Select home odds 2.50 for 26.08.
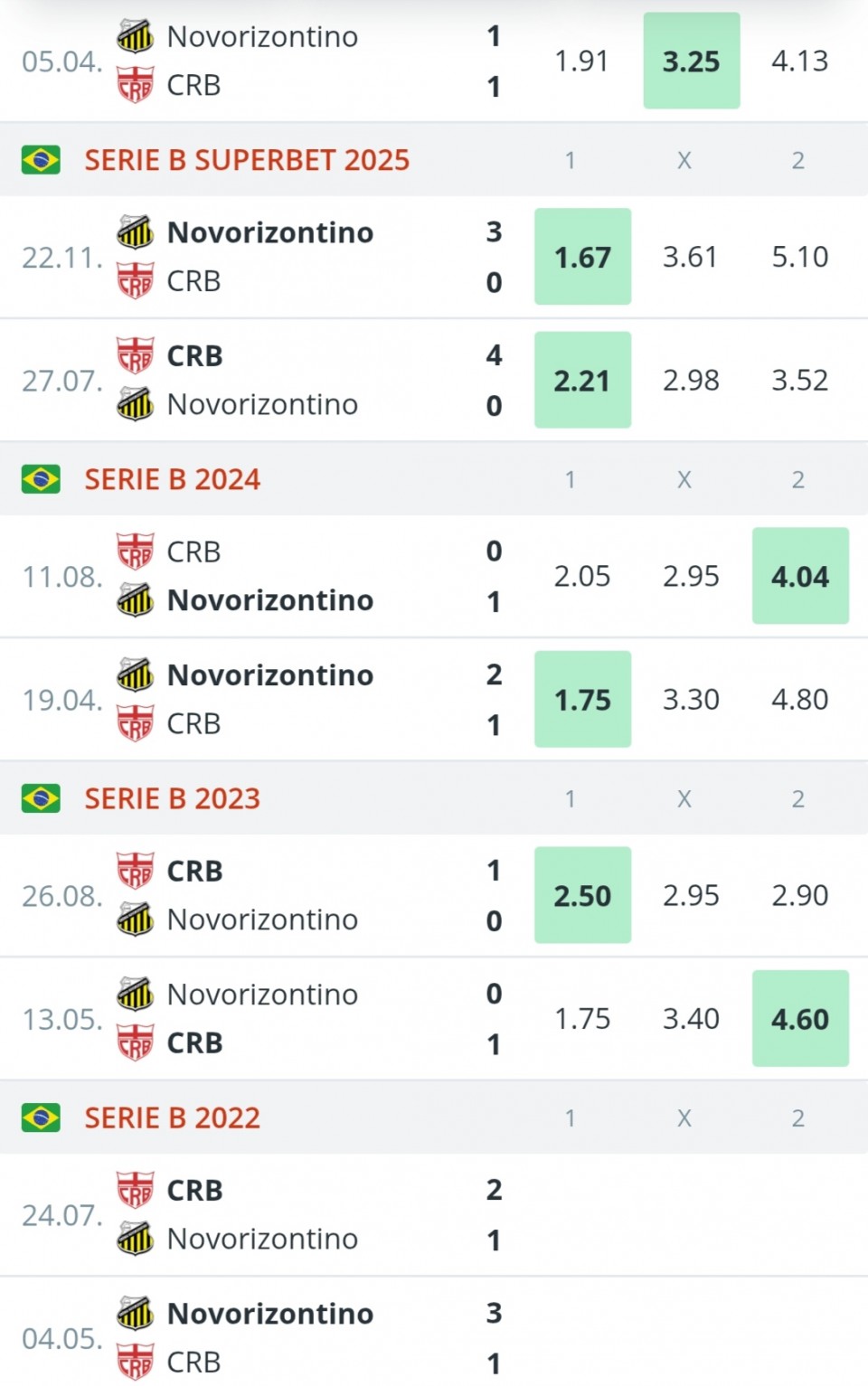This screenshot has width=868, height=1386. 583,895
